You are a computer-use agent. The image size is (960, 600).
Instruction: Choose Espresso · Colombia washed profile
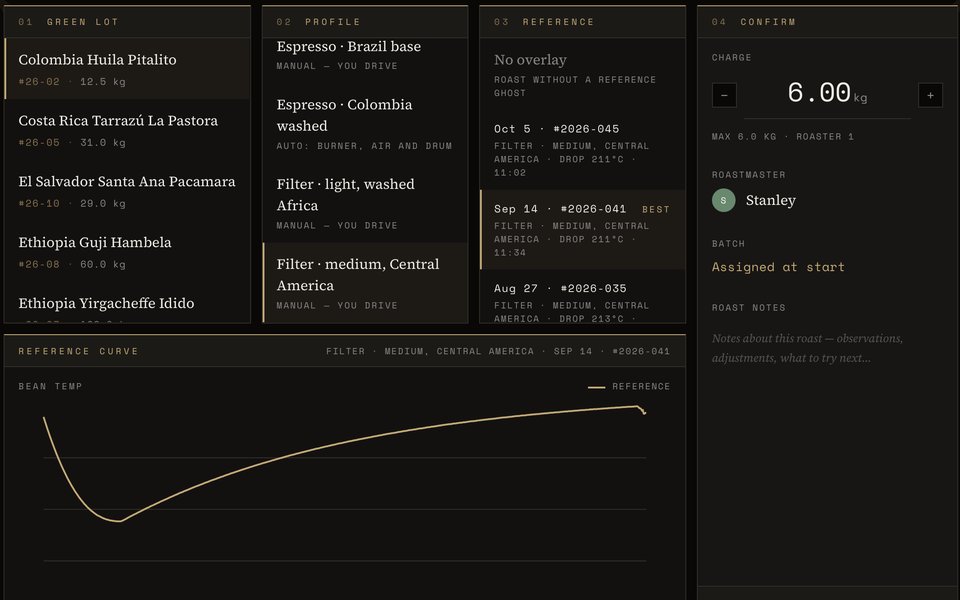coord(365,123)
